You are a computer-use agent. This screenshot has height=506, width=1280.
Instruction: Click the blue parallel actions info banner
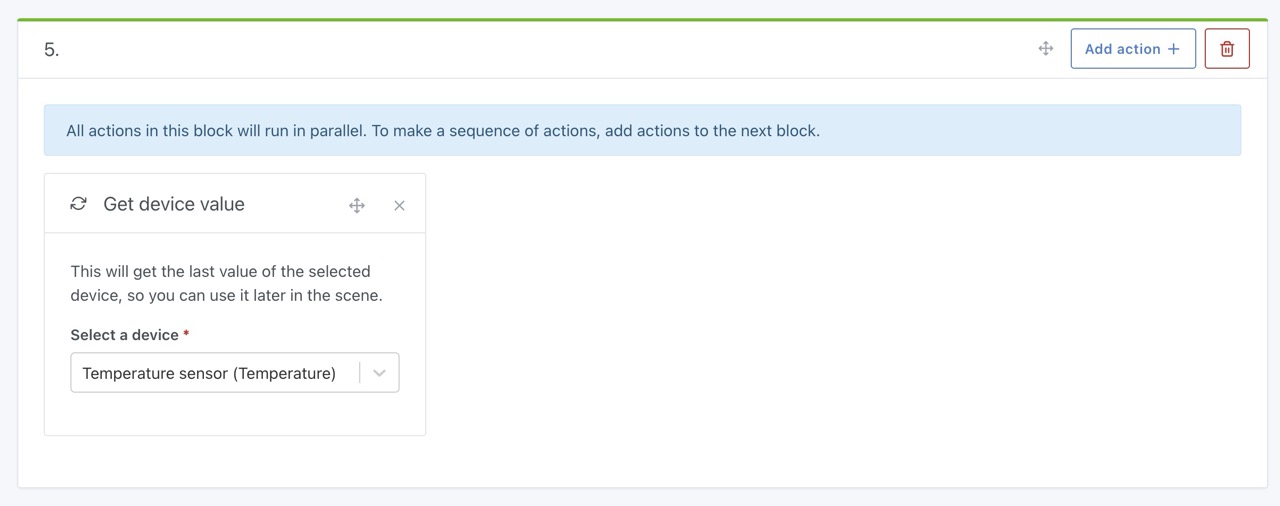click(642, 130)
